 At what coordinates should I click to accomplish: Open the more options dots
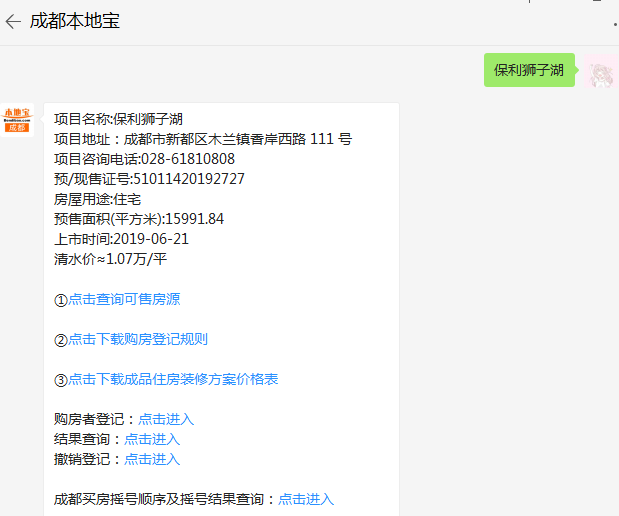tap(615, 24)
